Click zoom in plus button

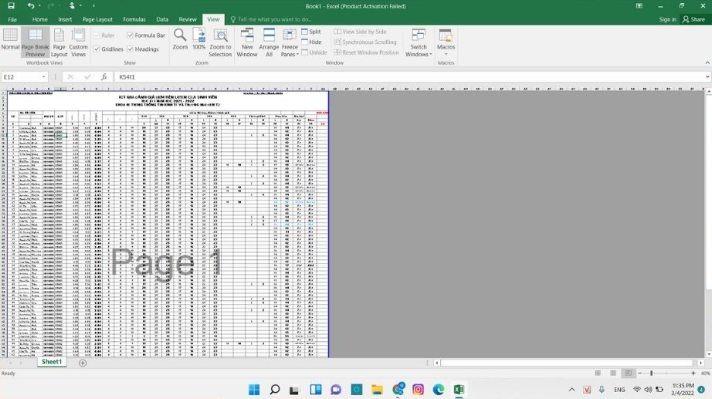tap(693, 373)
